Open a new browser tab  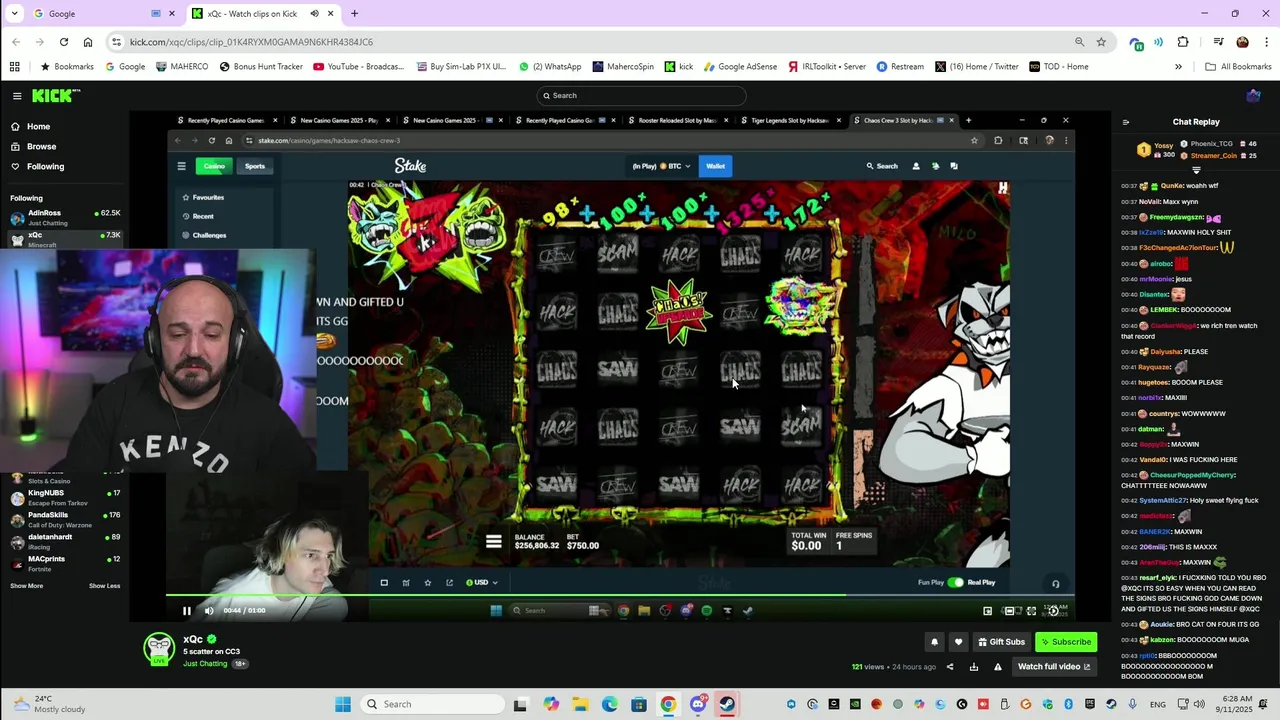[354, 14]
